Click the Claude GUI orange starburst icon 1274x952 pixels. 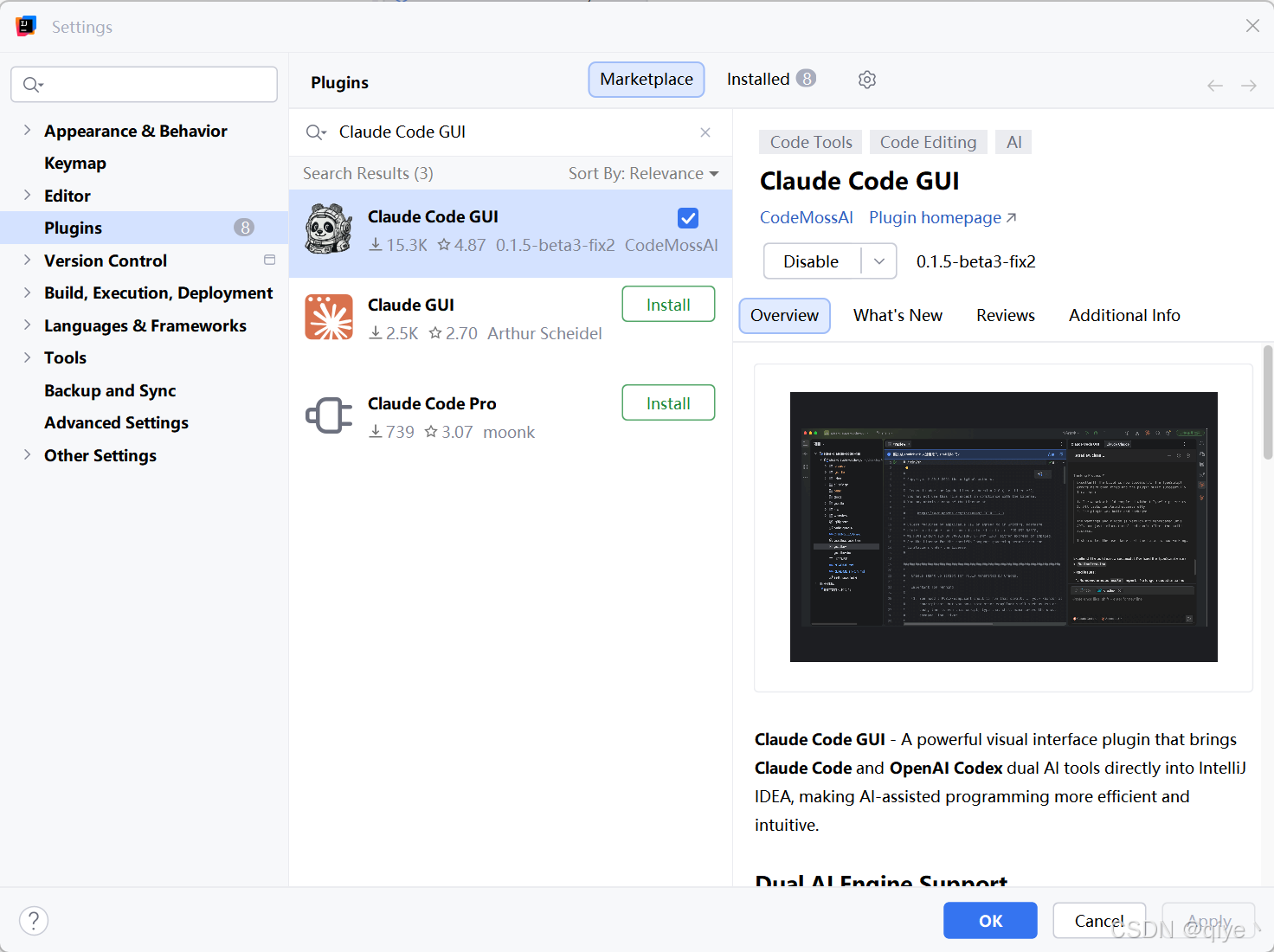[329, 318]
